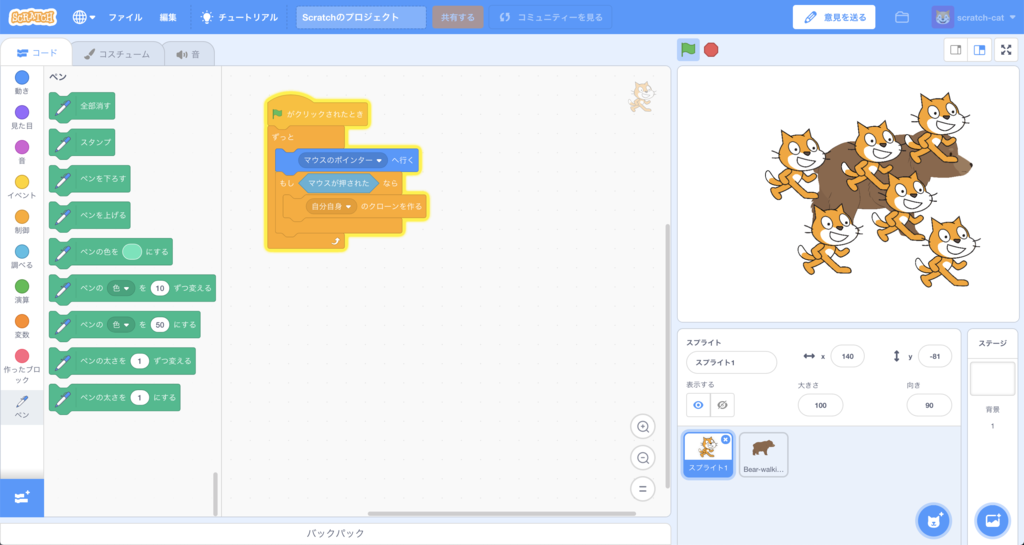Open the マウスのポインター dropdown

click(343, 160)
